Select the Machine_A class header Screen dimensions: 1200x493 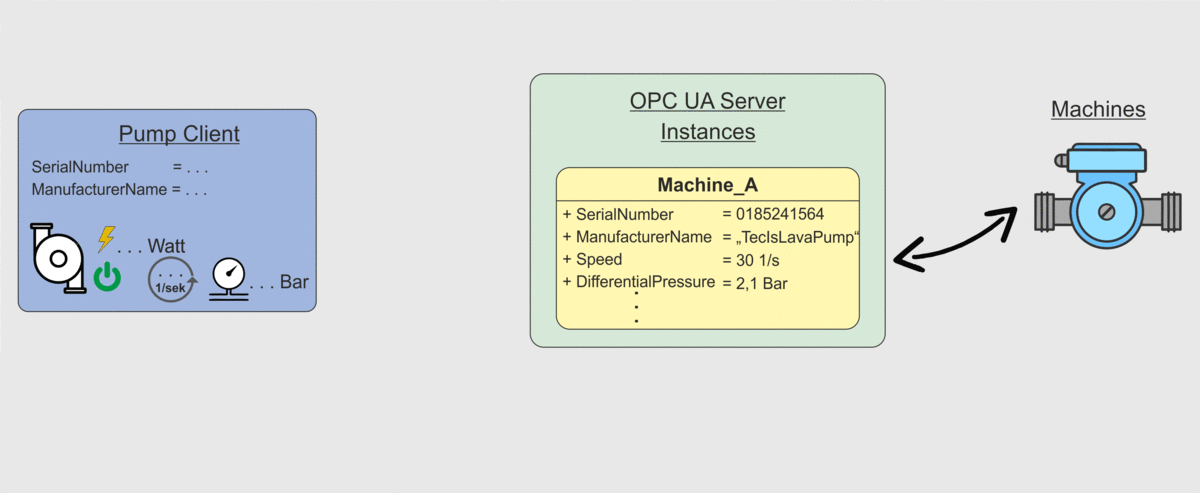point(707,185)
